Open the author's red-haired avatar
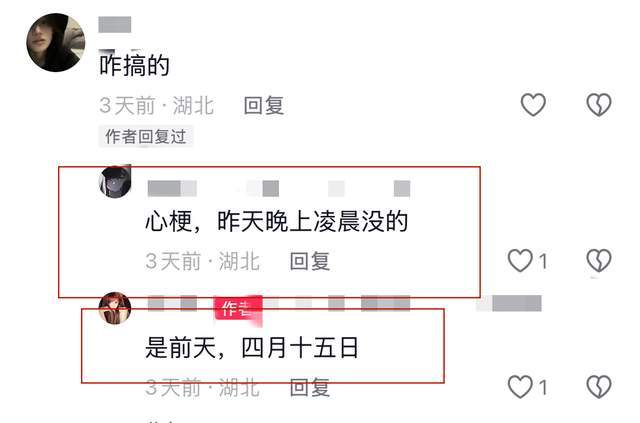The image size is (640, 423). pyautogui.click(x=115, y=308)
